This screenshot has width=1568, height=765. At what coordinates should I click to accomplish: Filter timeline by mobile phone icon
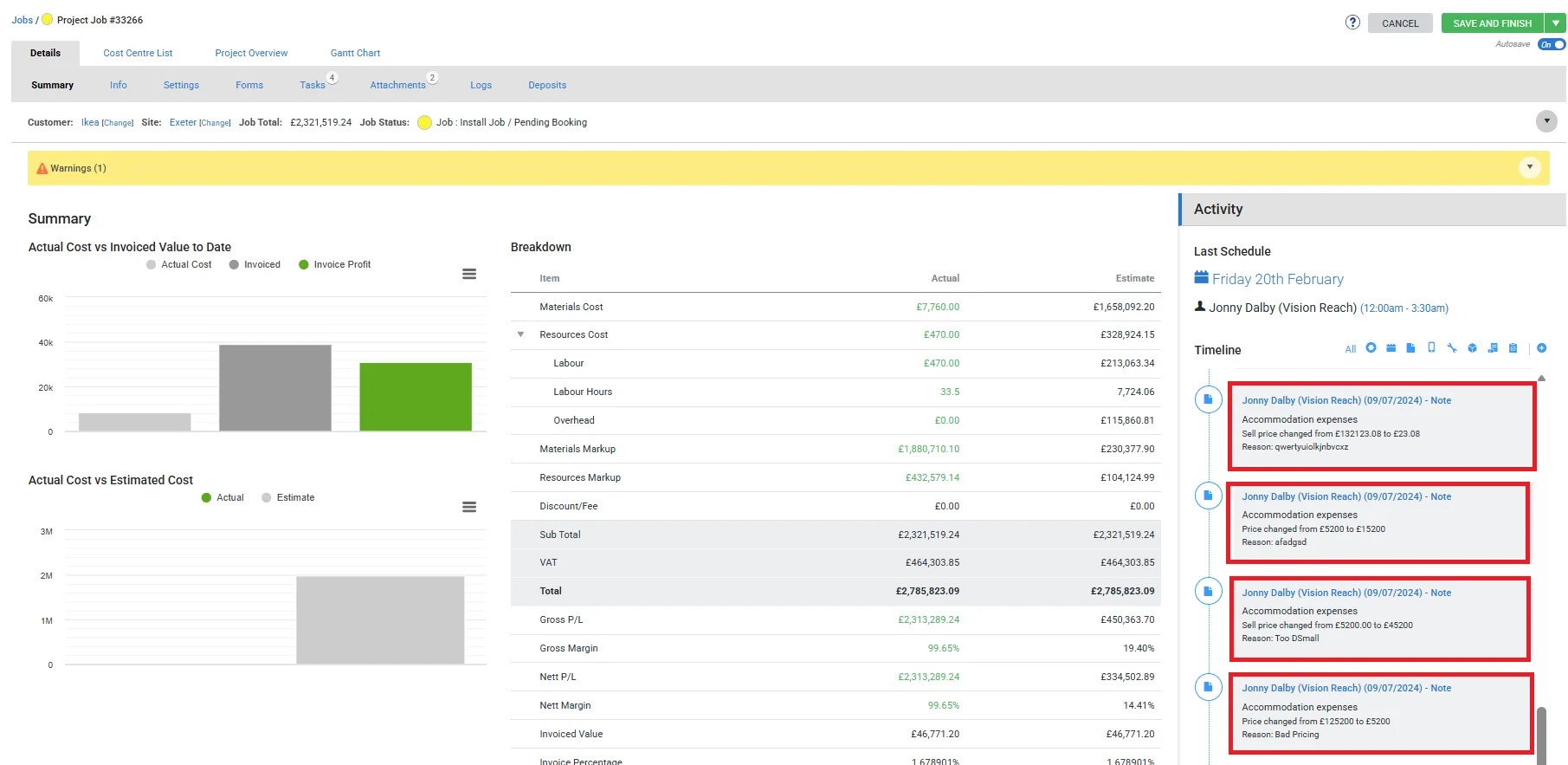tap(1431, 348)
